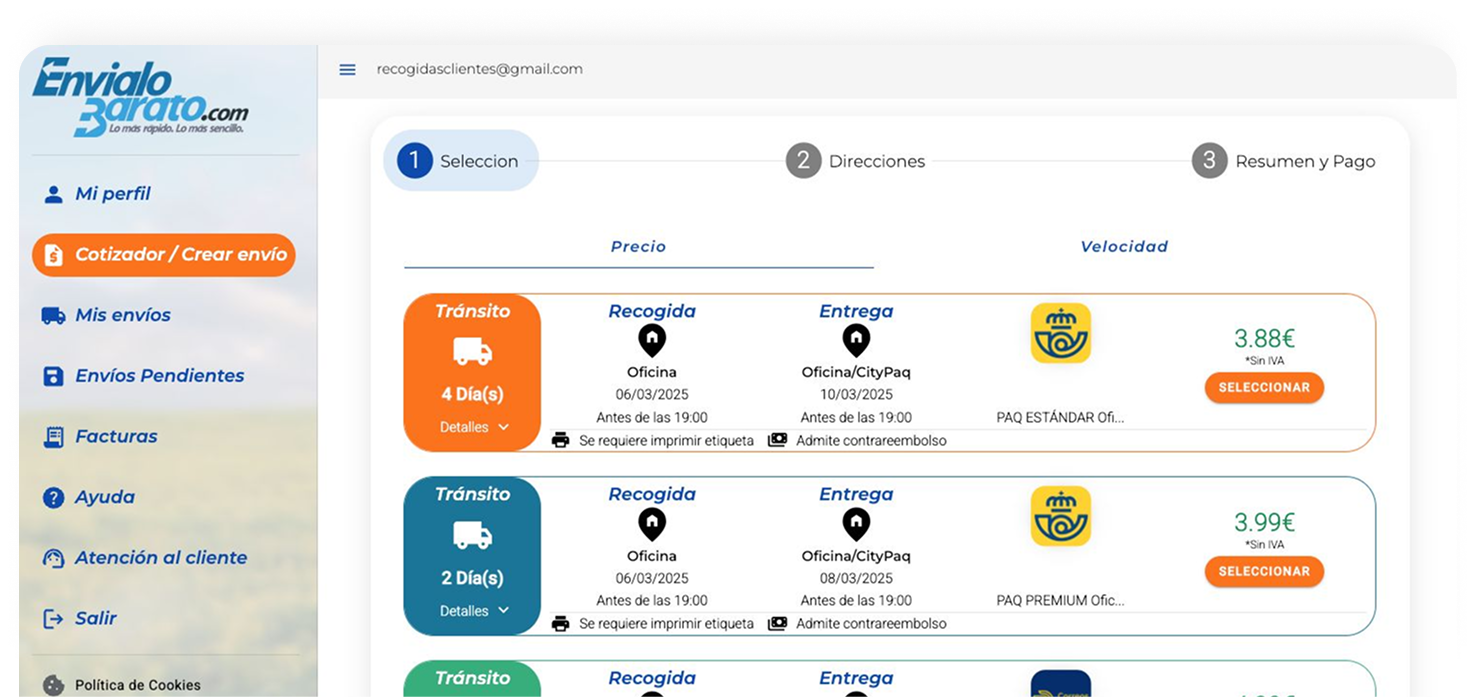1476x697 pixels.
Task: Select the 3.88€ PAQ ESTÁNDAR shipment
Action: 1263,388
